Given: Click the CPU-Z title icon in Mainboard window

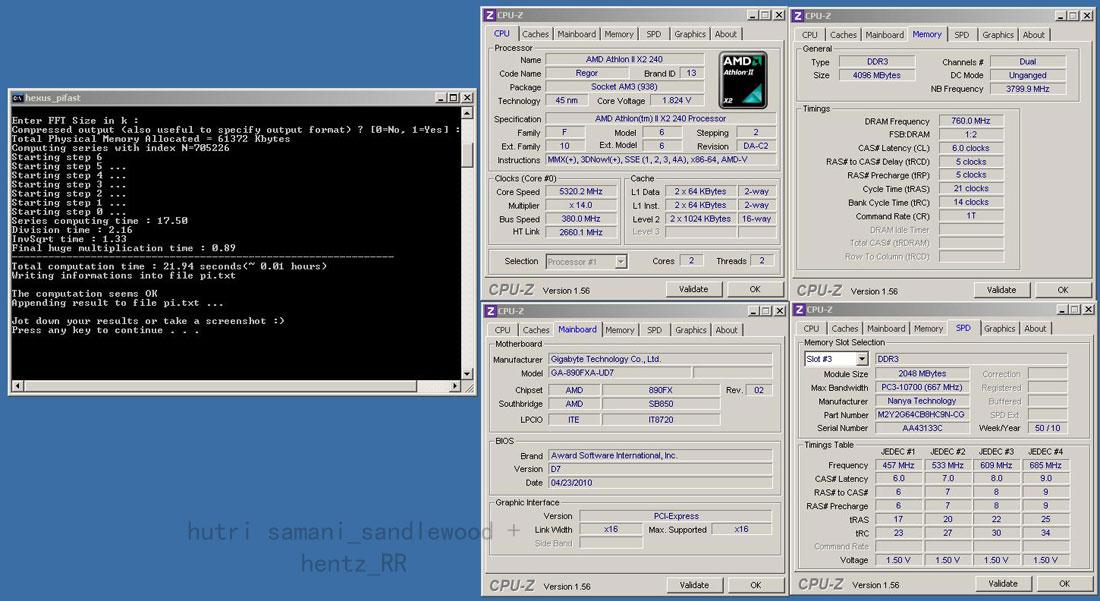Looking at the screenshot, I should (490, 311).
